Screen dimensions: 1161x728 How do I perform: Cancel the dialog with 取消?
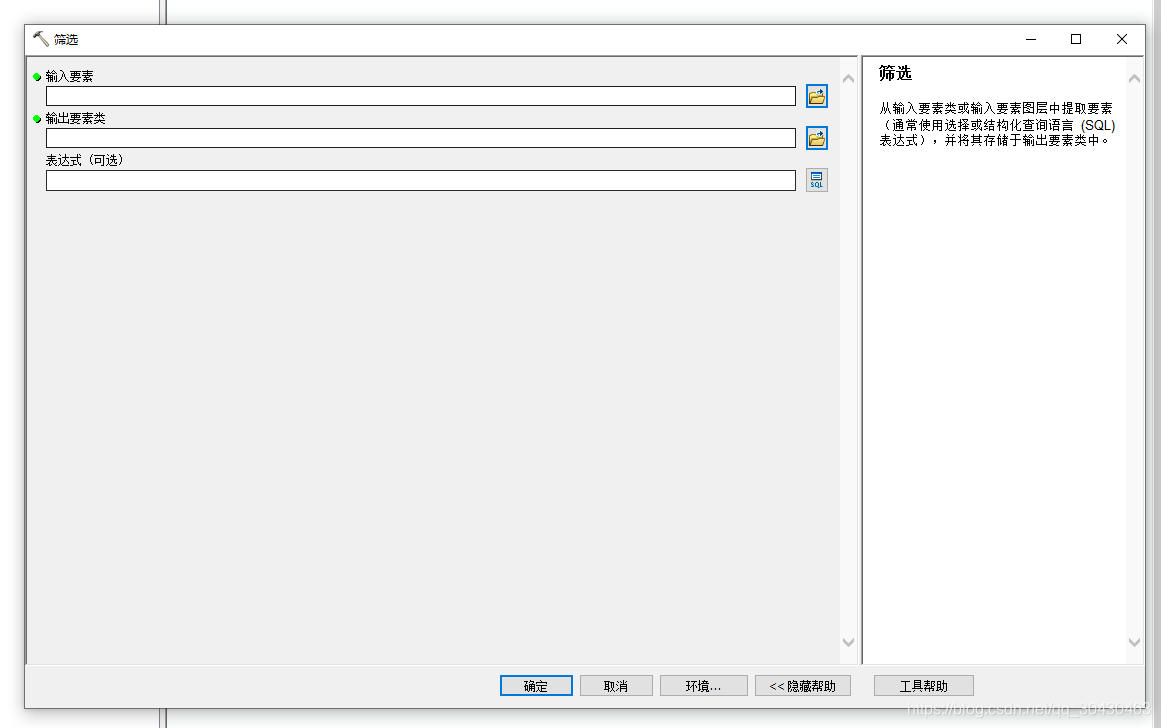click(x=616, y=685)
